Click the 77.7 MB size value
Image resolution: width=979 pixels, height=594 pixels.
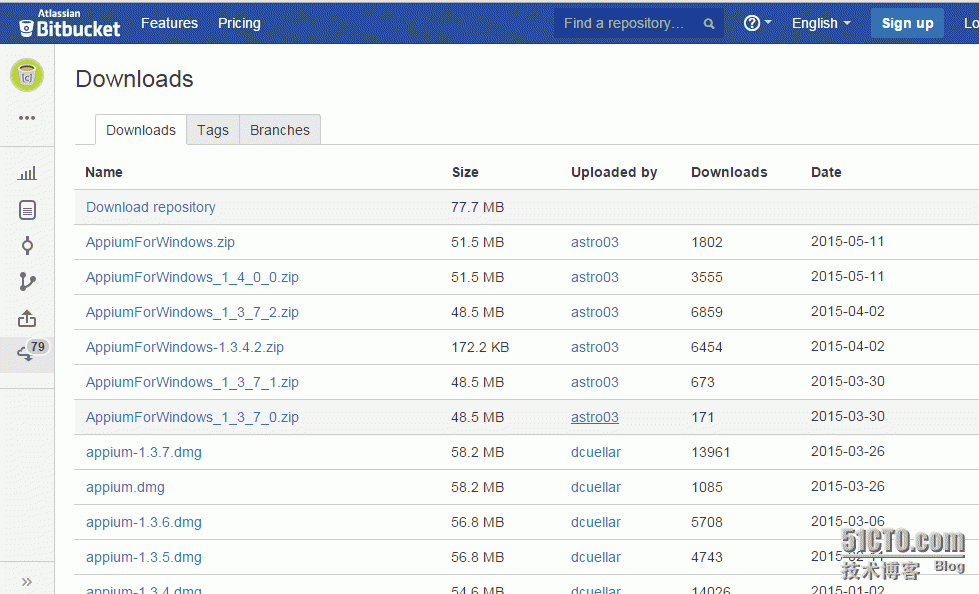pos(478,207)
